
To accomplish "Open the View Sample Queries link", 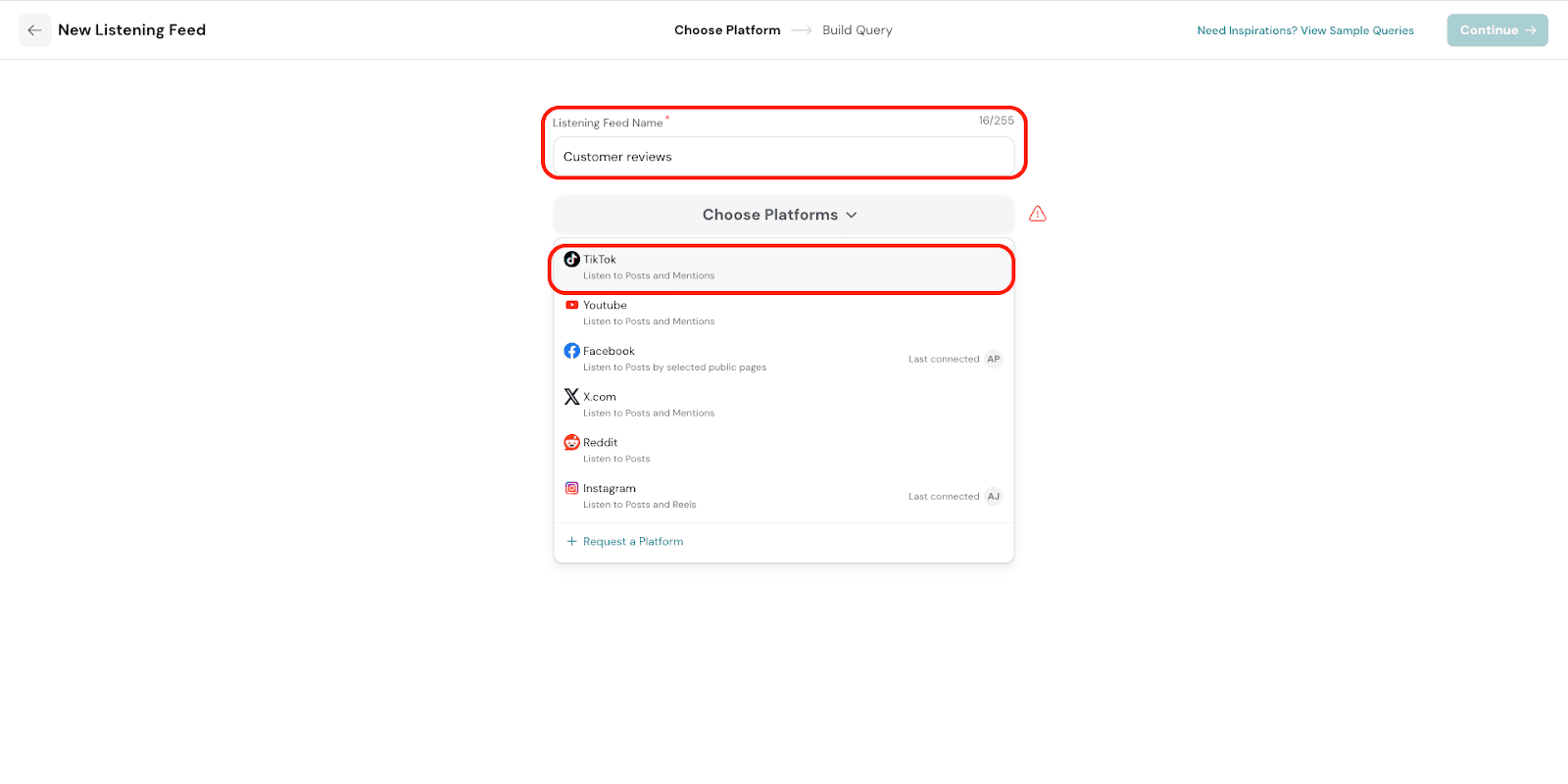I will pos(1305,30).
